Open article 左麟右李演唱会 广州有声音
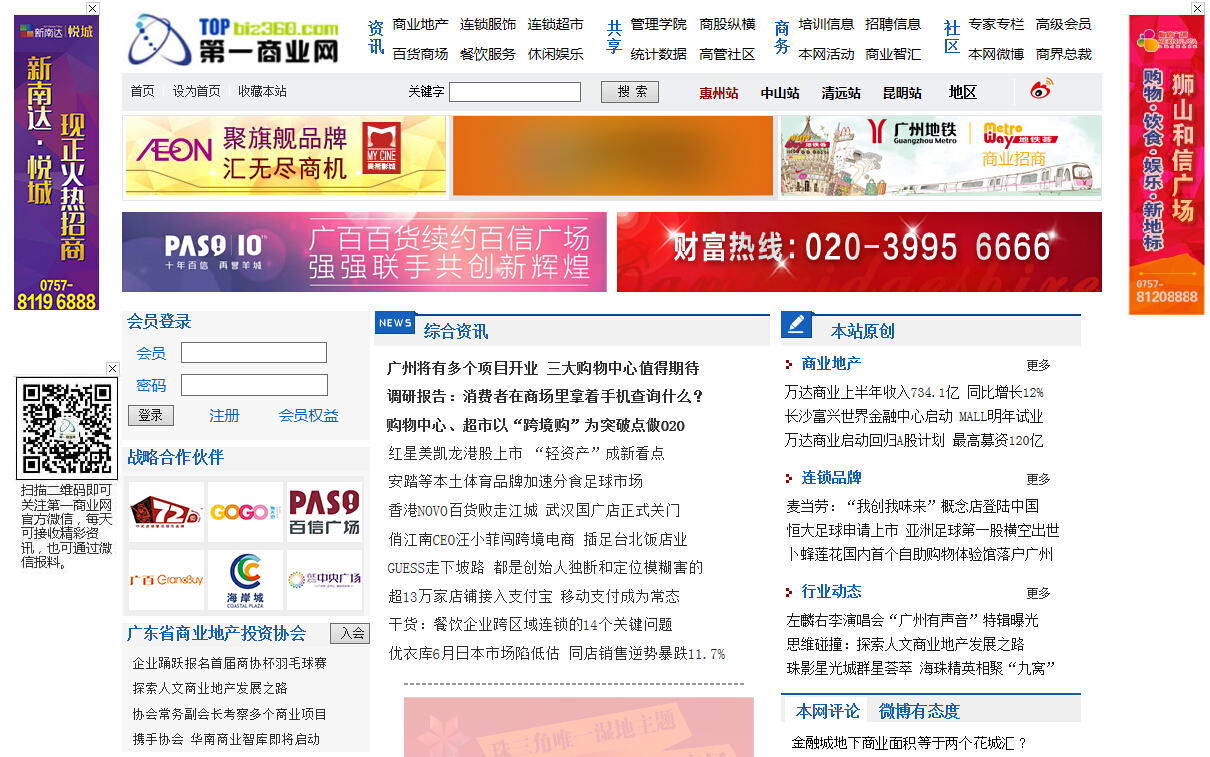The width and height of the screenshot is (1210, 757). [912, 620]
